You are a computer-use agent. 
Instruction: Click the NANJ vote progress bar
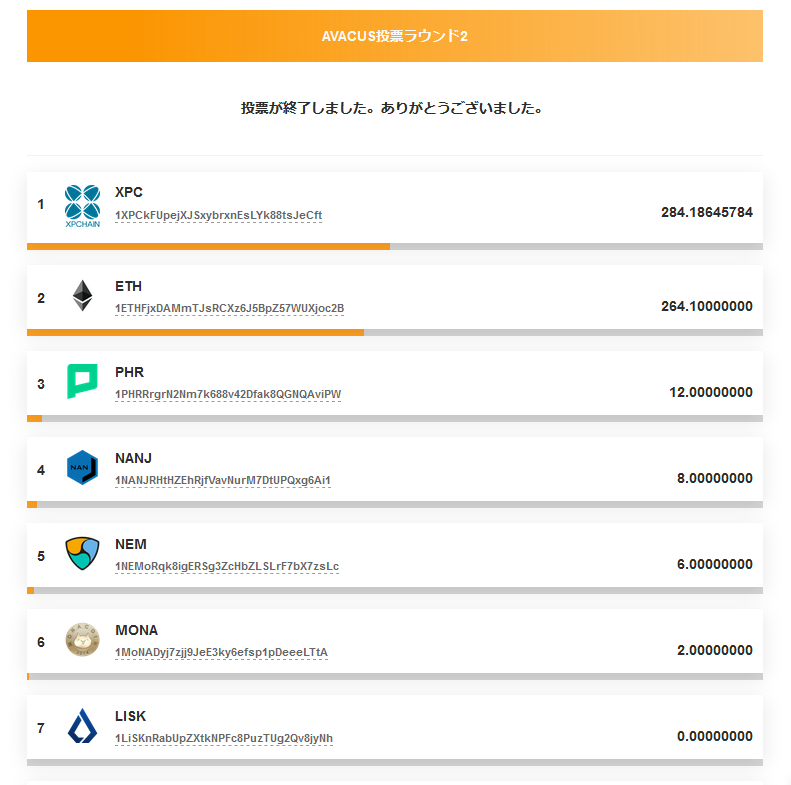(395, 504)
